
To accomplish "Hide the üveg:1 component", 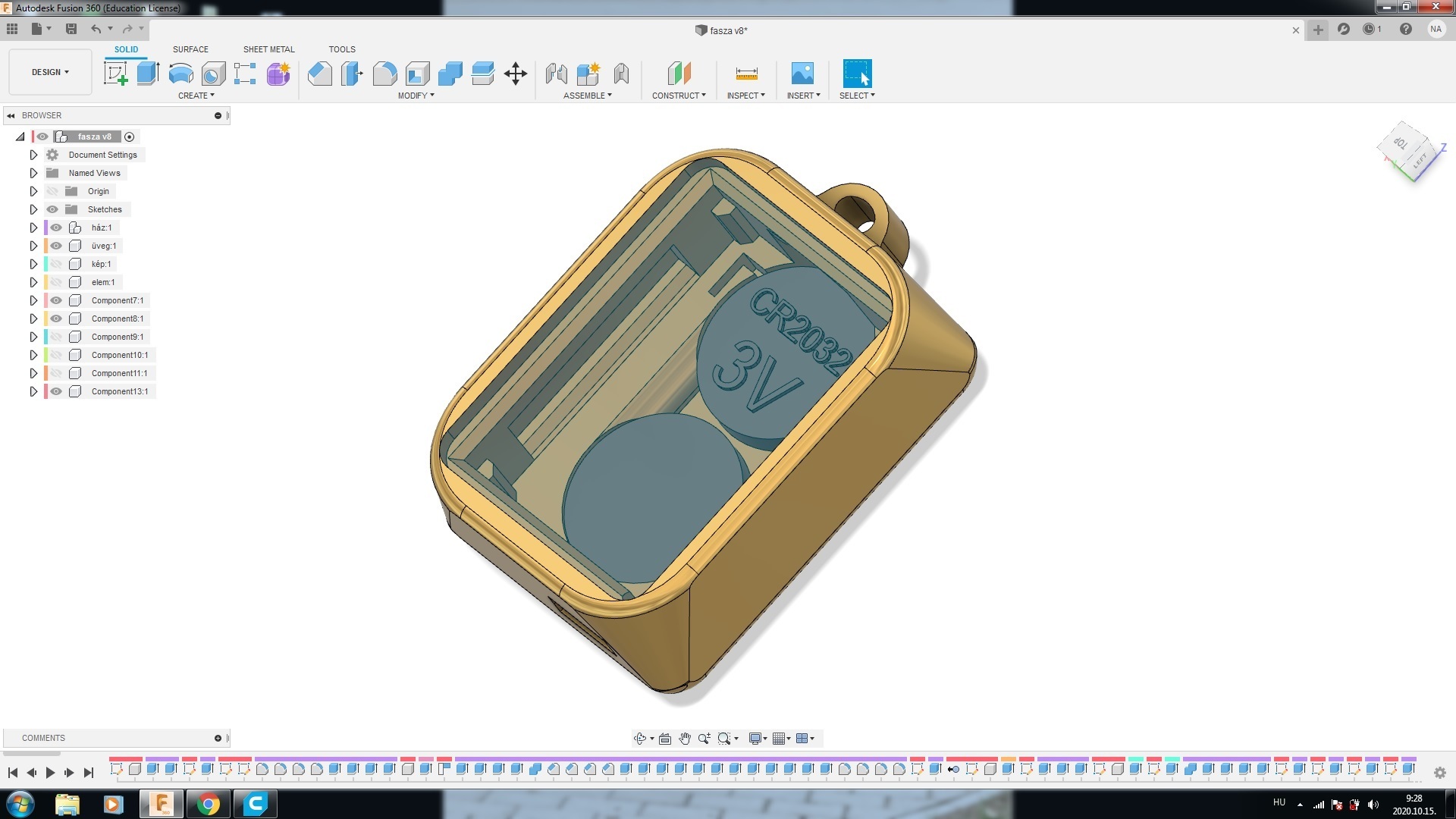I will coord(56,246).
